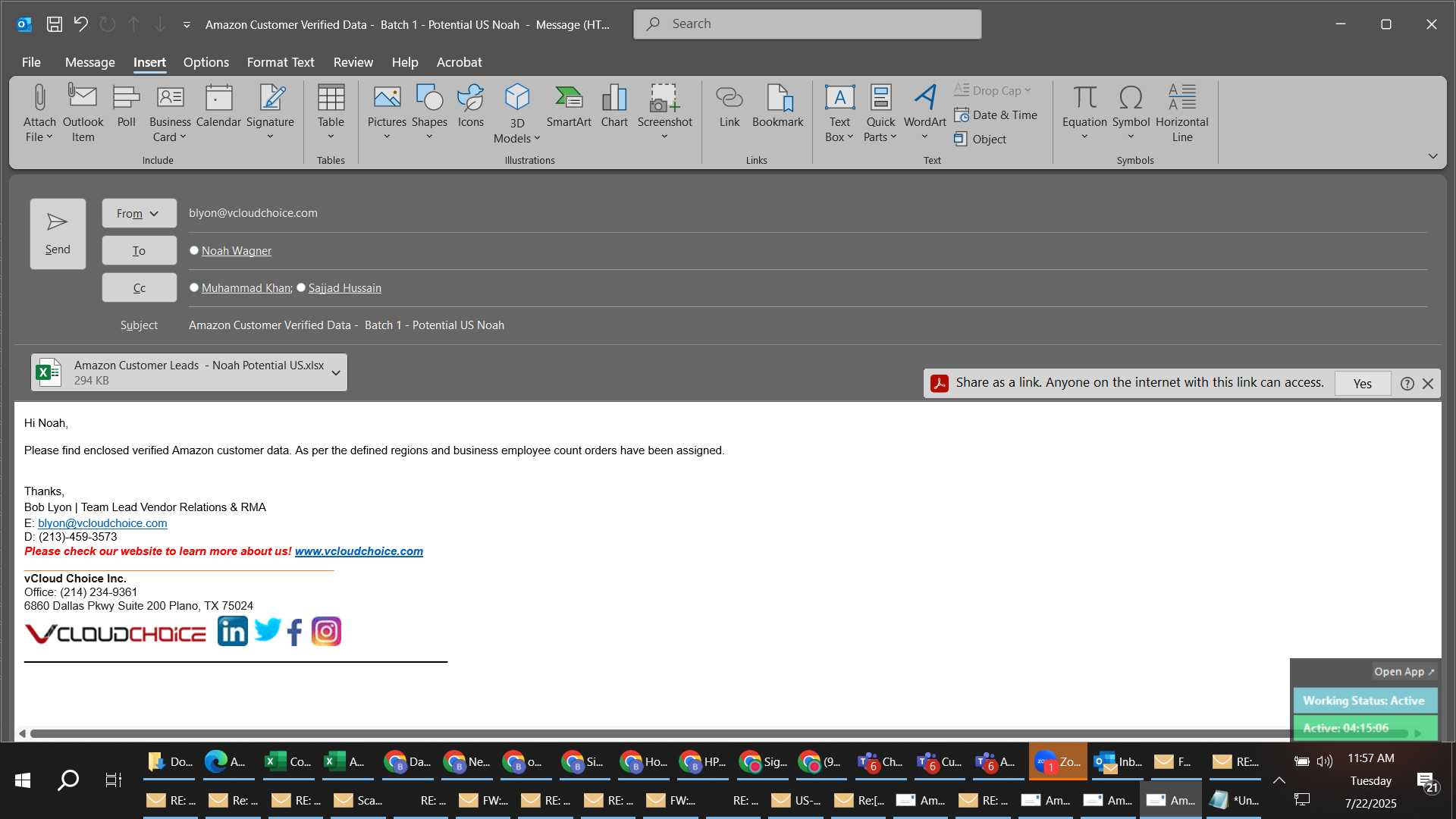Viewport: 1456px width, 819px height.
Task: Insert a Horizontal Line
Action: tap(1181, 113)
